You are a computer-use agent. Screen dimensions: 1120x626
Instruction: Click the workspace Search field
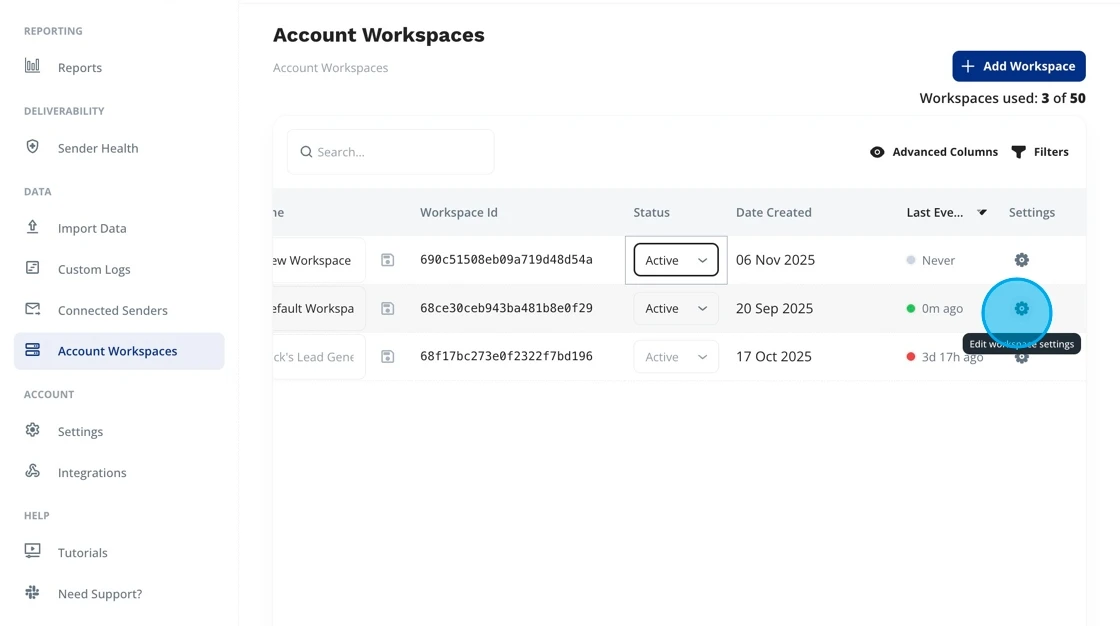click(391, 152)
